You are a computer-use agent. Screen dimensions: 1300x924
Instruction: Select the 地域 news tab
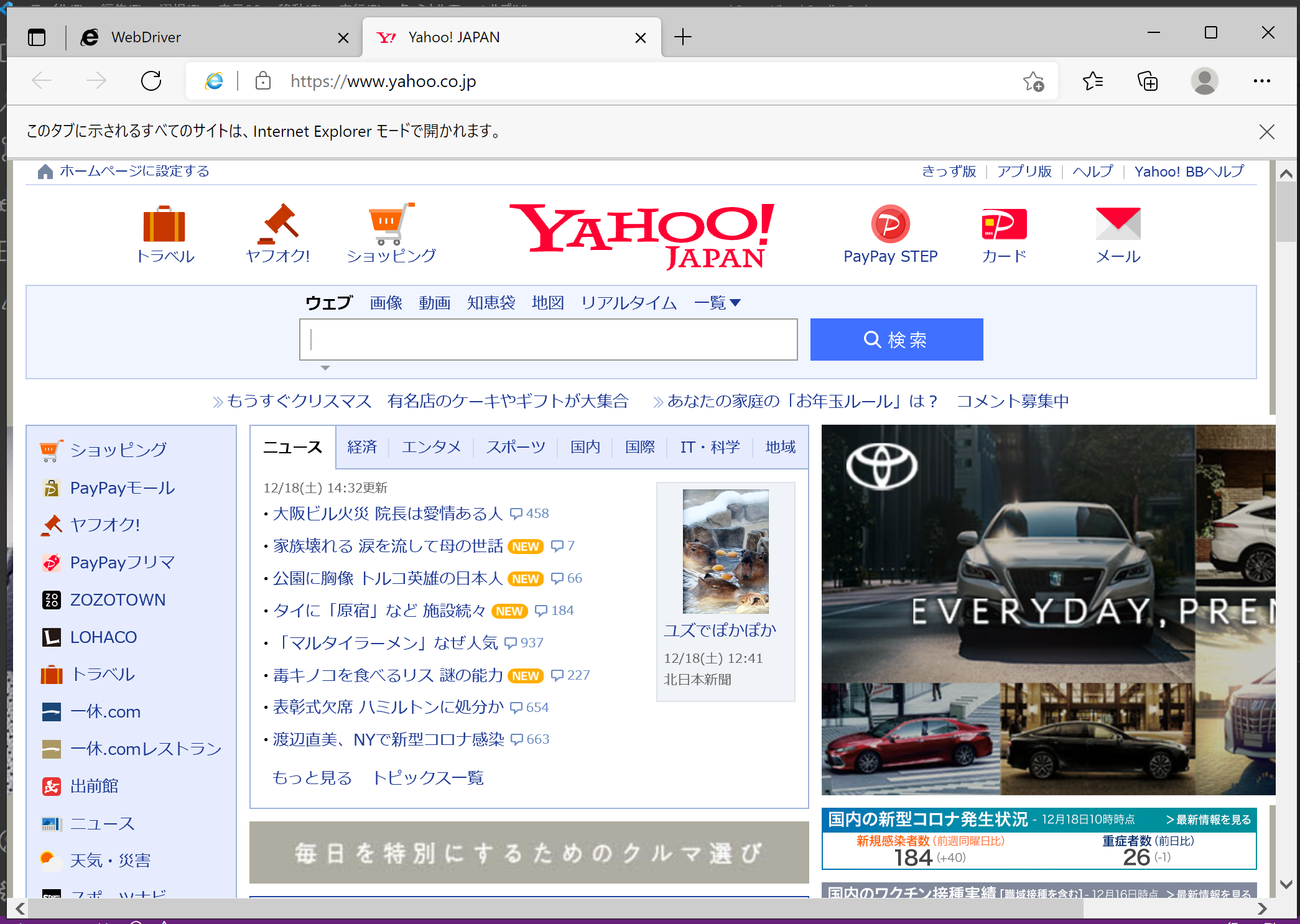tap(780, 447)
